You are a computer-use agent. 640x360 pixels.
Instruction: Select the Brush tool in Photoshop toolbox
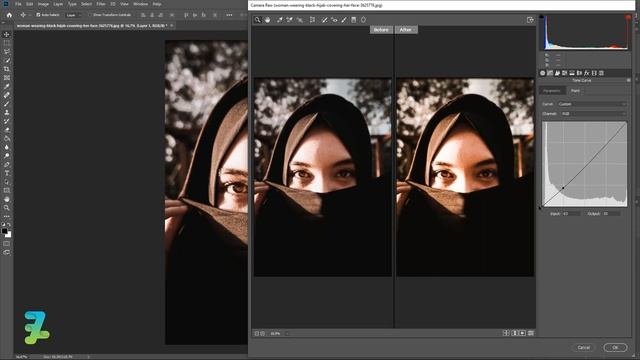[x=7, y=104]
